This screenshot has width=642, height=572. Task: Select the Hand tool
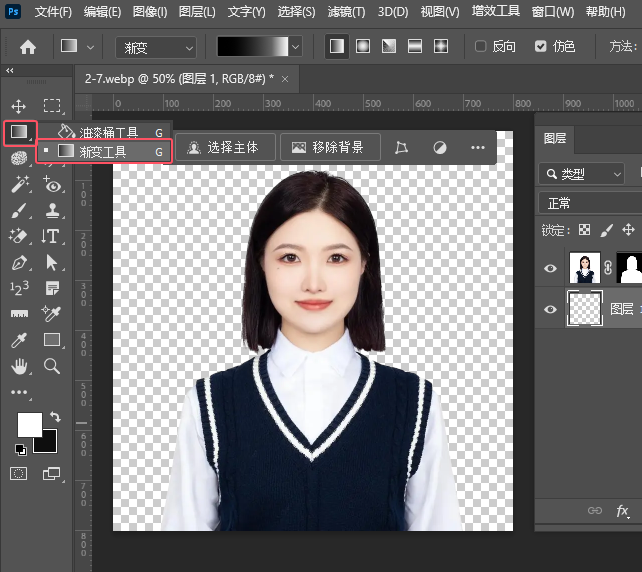point(19,366)
